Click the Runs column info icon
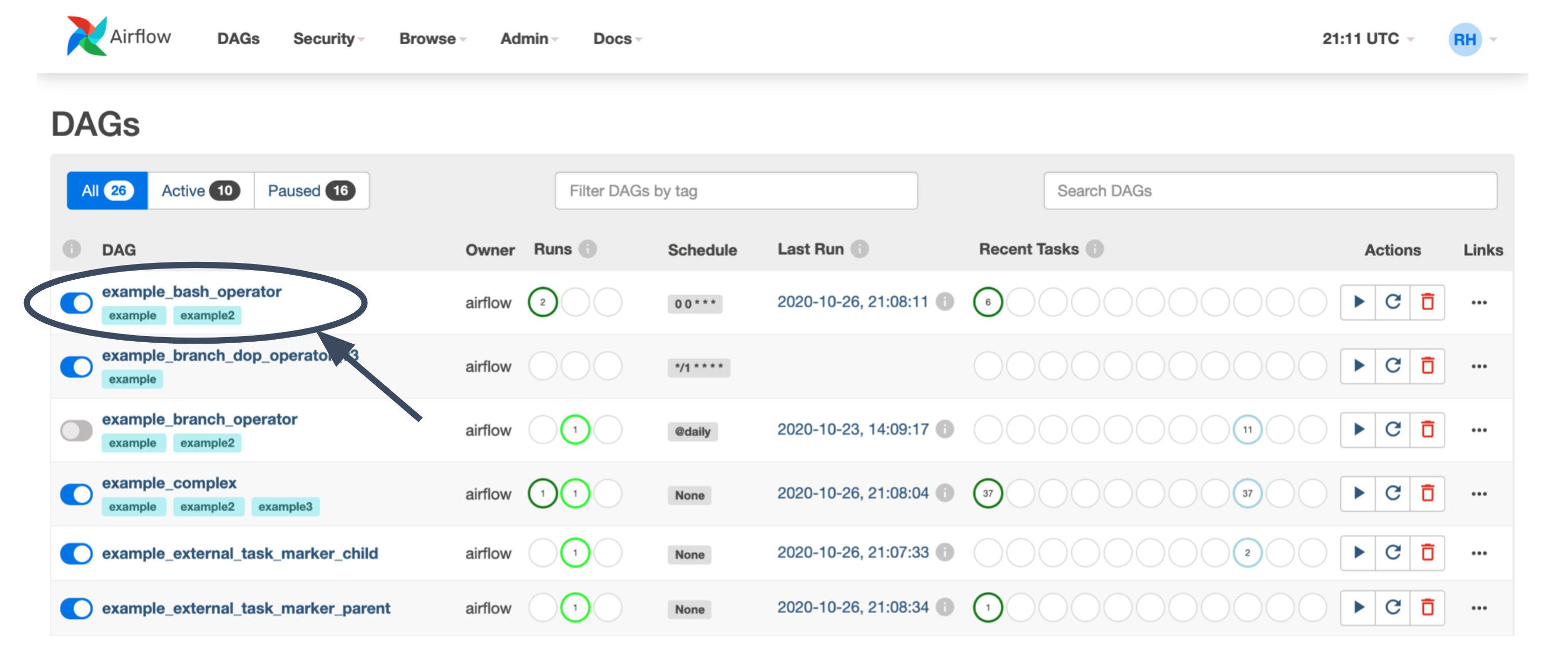The image size is (1568, 665). [588, 249]
